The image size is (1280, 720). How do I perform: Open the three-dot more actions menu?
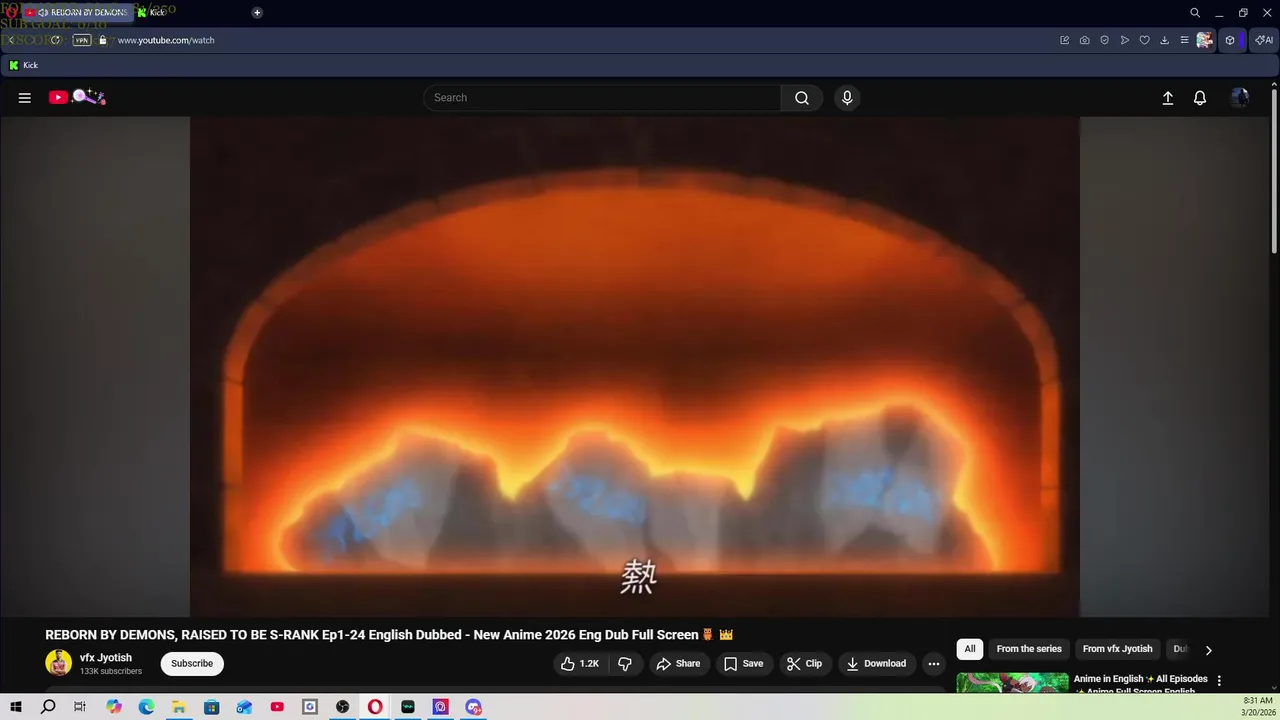click(x=934, y=664)
